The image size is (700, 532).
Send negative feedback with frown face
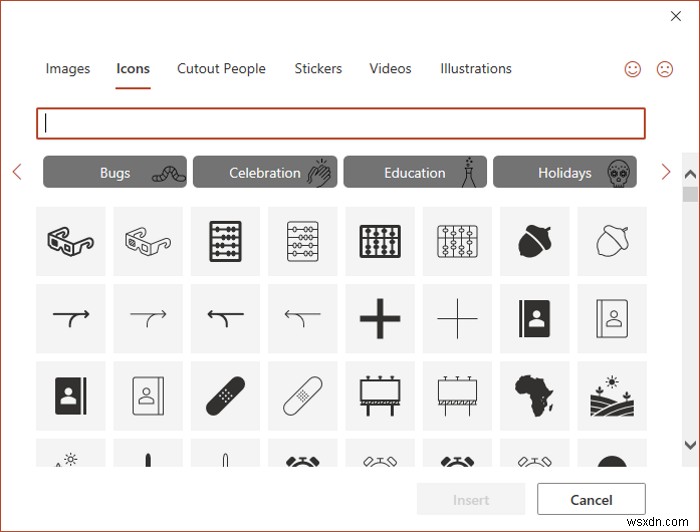coord(665,69)
